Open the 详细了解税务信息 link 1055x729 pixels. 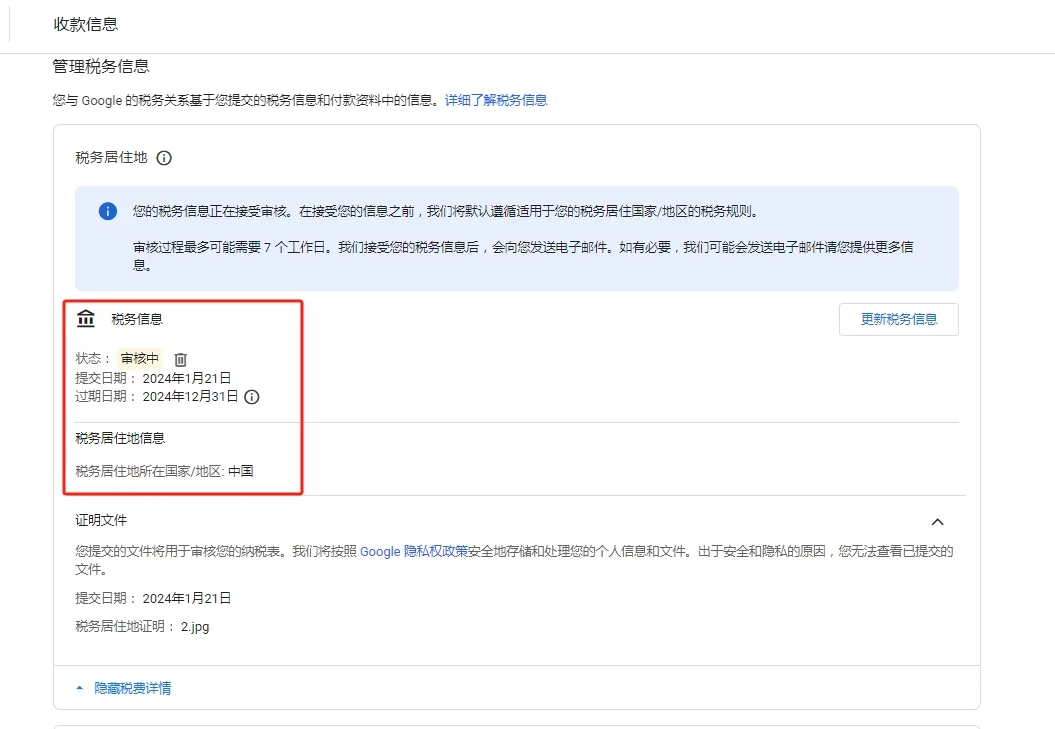[x=496, y=100]
